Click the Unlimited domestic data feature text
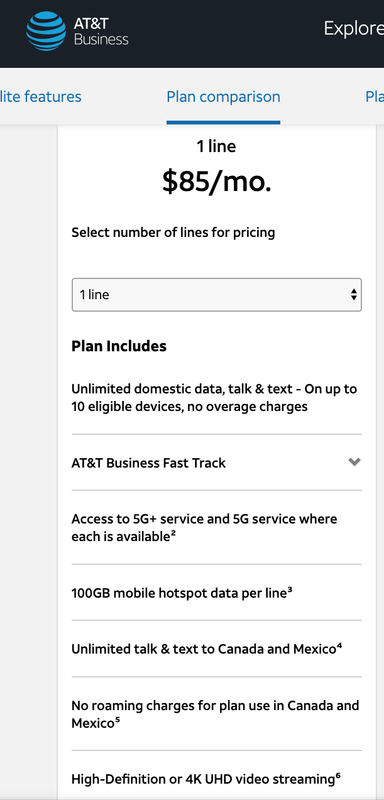This screenshot has height=800, width=384. [214, 397]
